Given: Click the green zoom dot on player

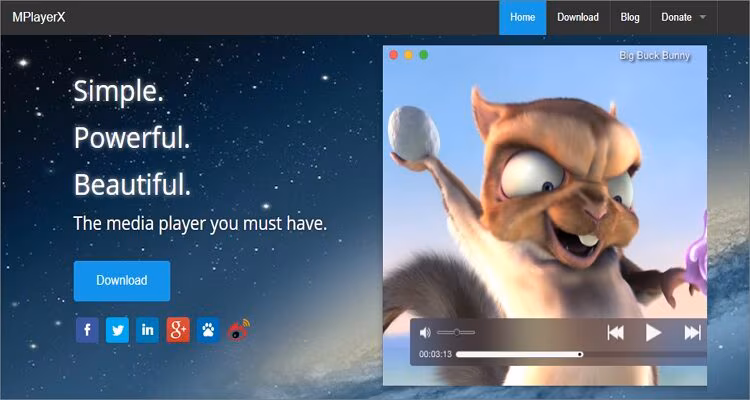Looking at the screenshot, I should (423, 55).
